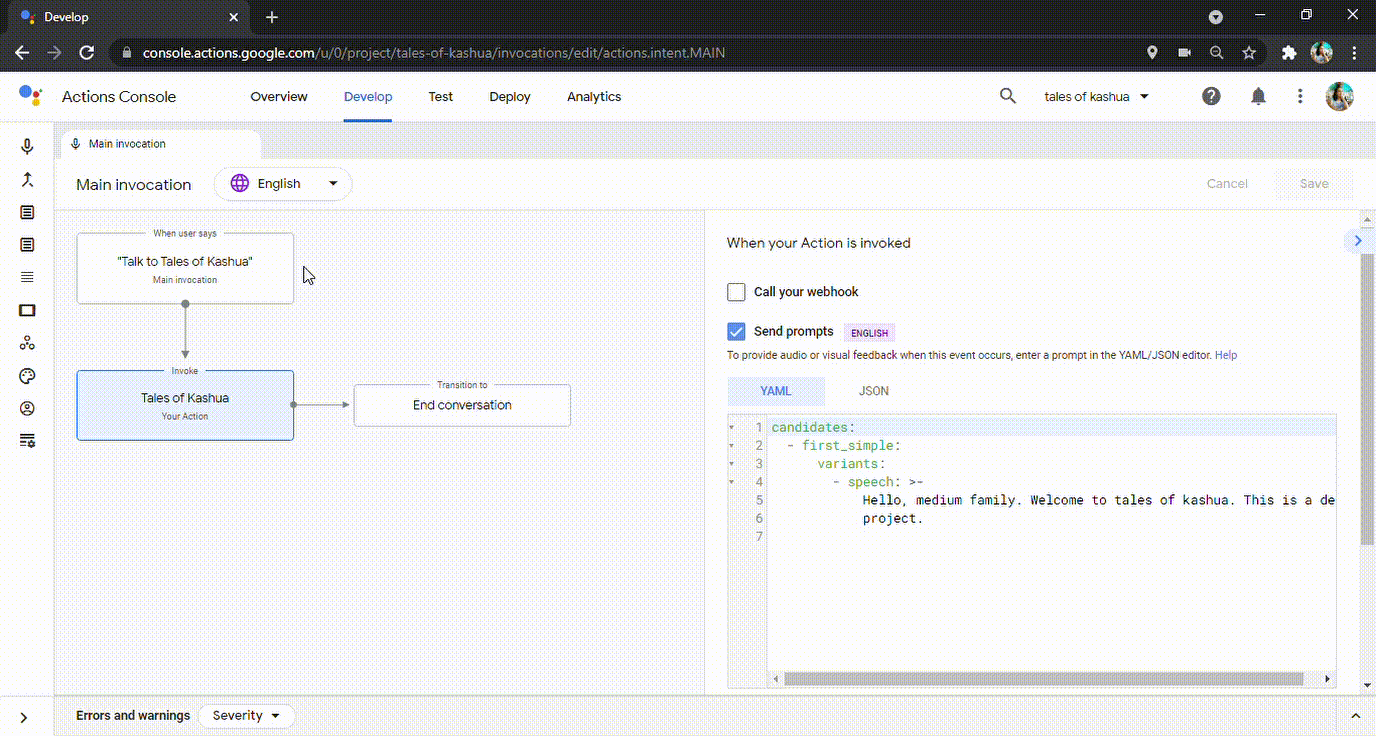The image size is (1376, 736).
Task: Click the search magnifier in Actions Console
Action: point(1008,96)
